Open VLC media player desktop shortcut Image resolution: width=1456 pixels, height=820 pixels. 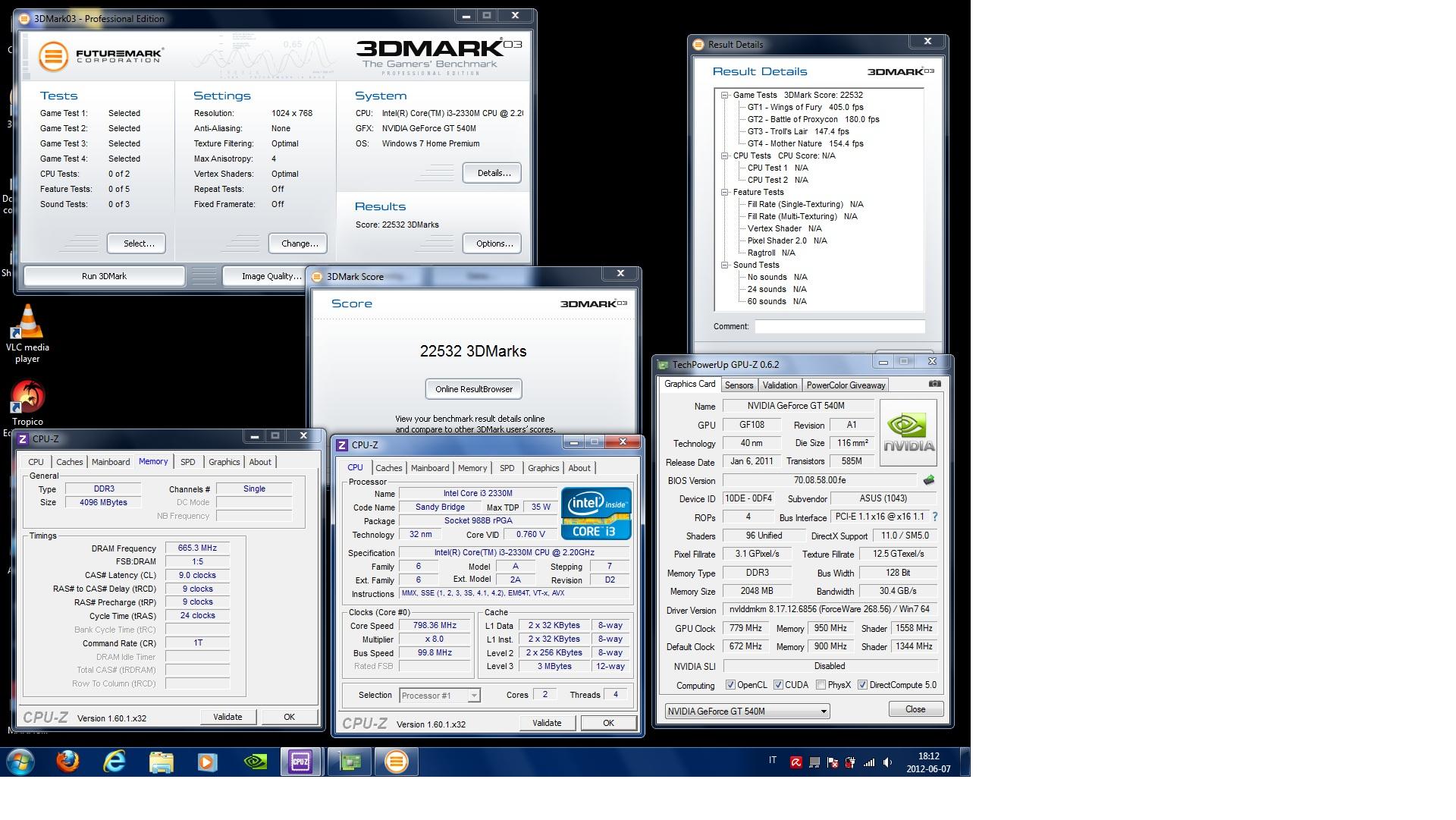28,333
